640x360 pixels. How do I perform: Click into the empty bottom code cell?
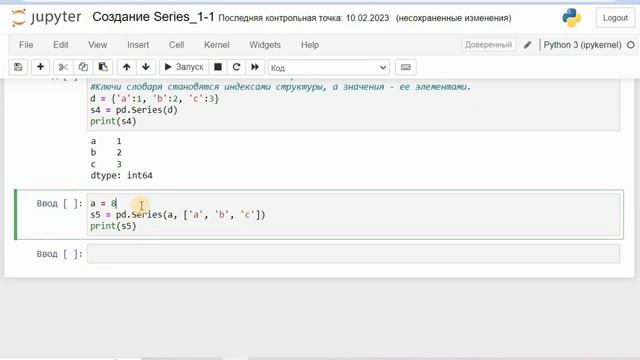tap(353, 254)
